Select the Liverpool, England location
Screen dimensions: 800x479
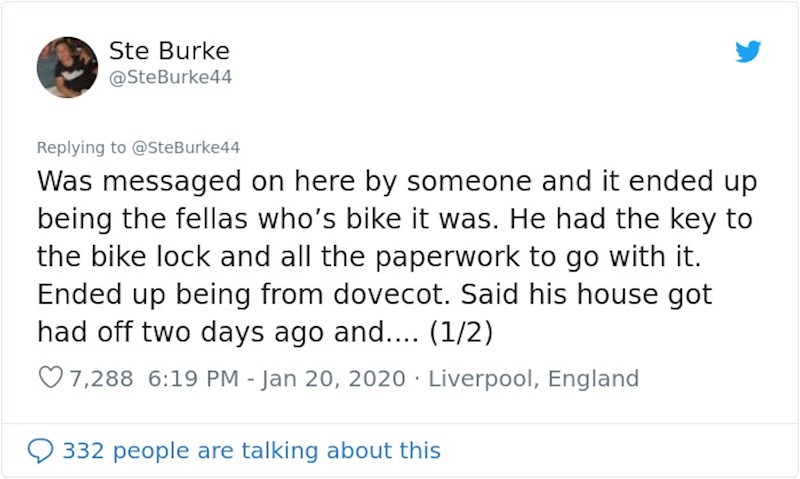533,379
